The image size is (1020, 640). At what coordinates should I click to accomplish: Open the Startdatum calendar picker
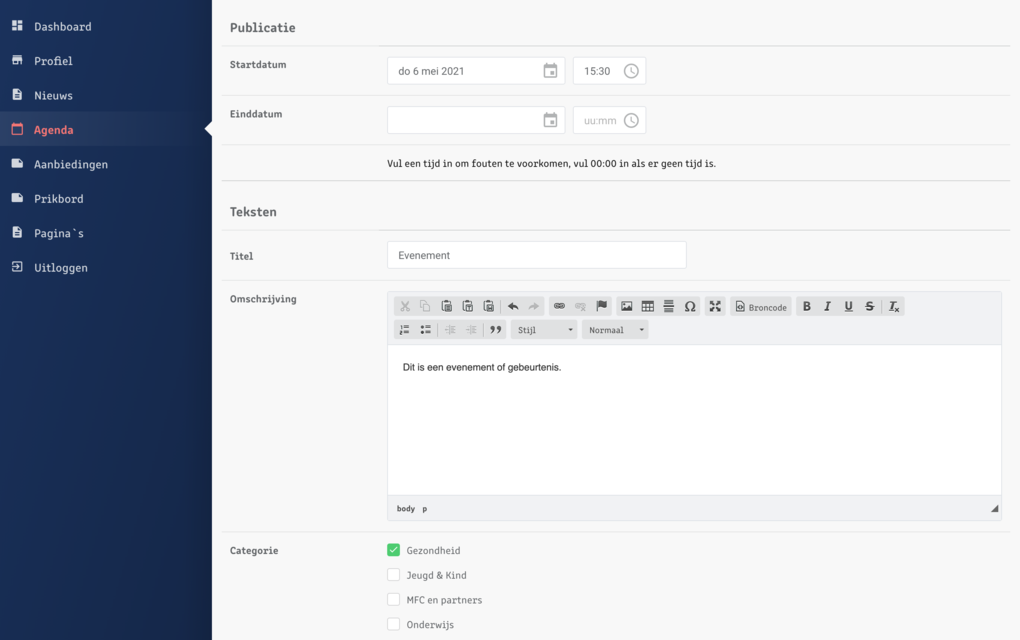point(550,71)
